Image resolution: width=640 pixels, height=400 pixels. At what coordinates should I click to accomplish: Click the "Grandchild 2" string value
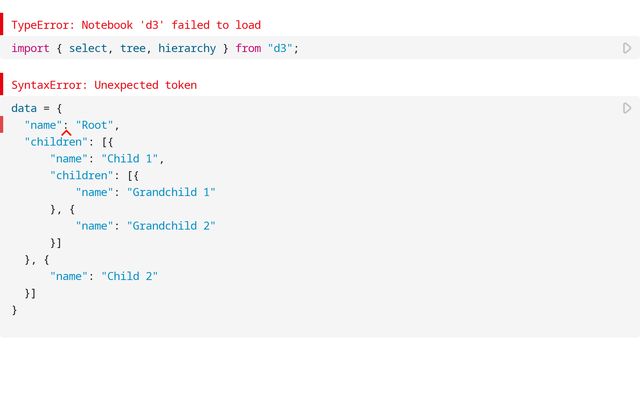[x=171, y=225]
